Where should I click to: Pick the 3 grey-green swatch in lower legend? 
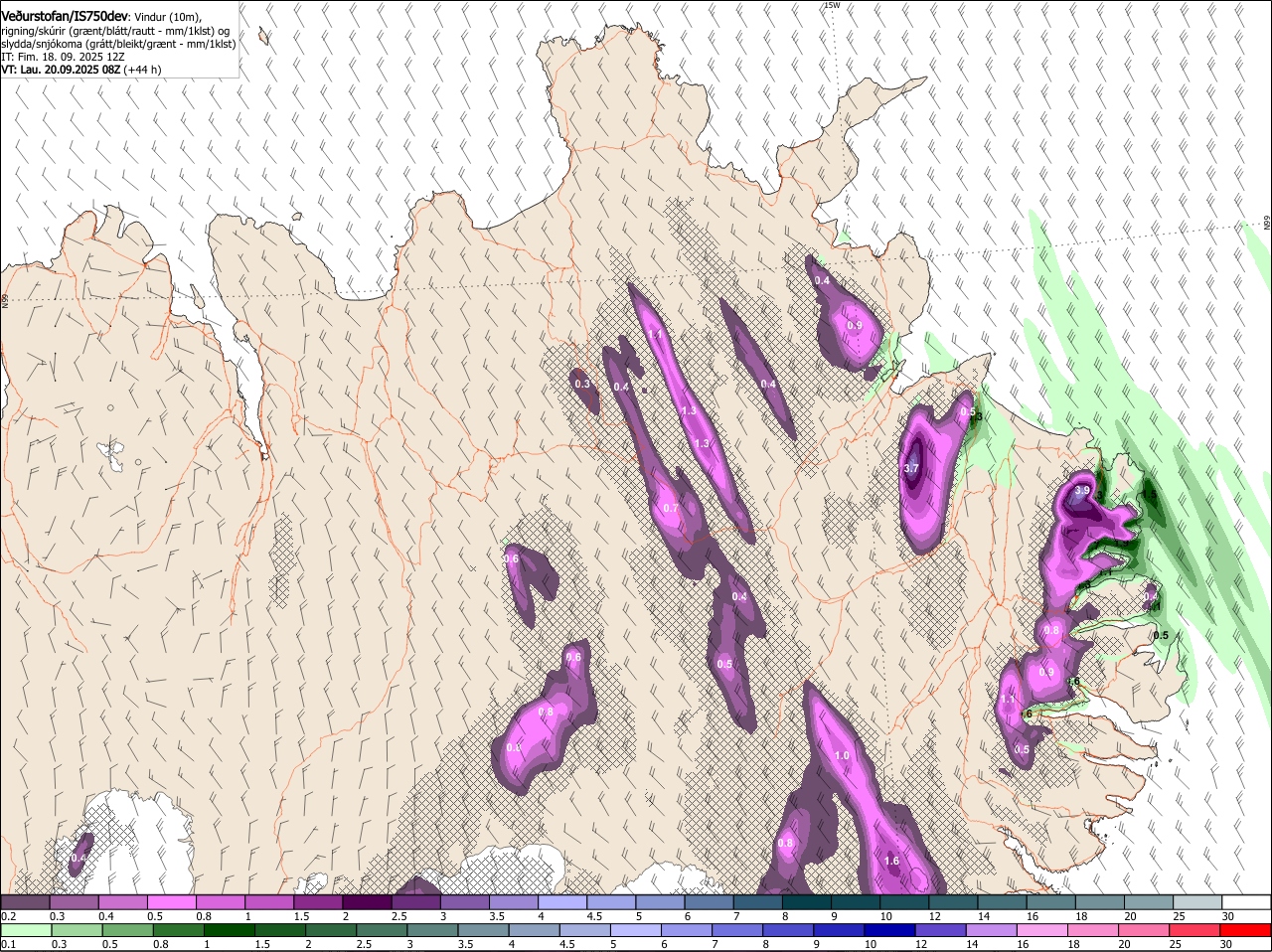pyautogui.click(x=433, y=930)
